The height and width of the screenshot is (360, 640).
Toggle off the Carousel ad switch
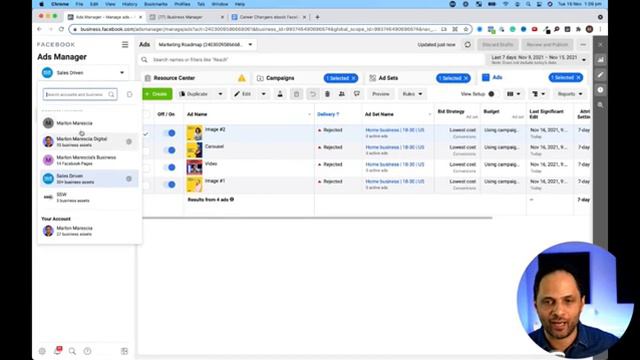click(x=169, y=150)
